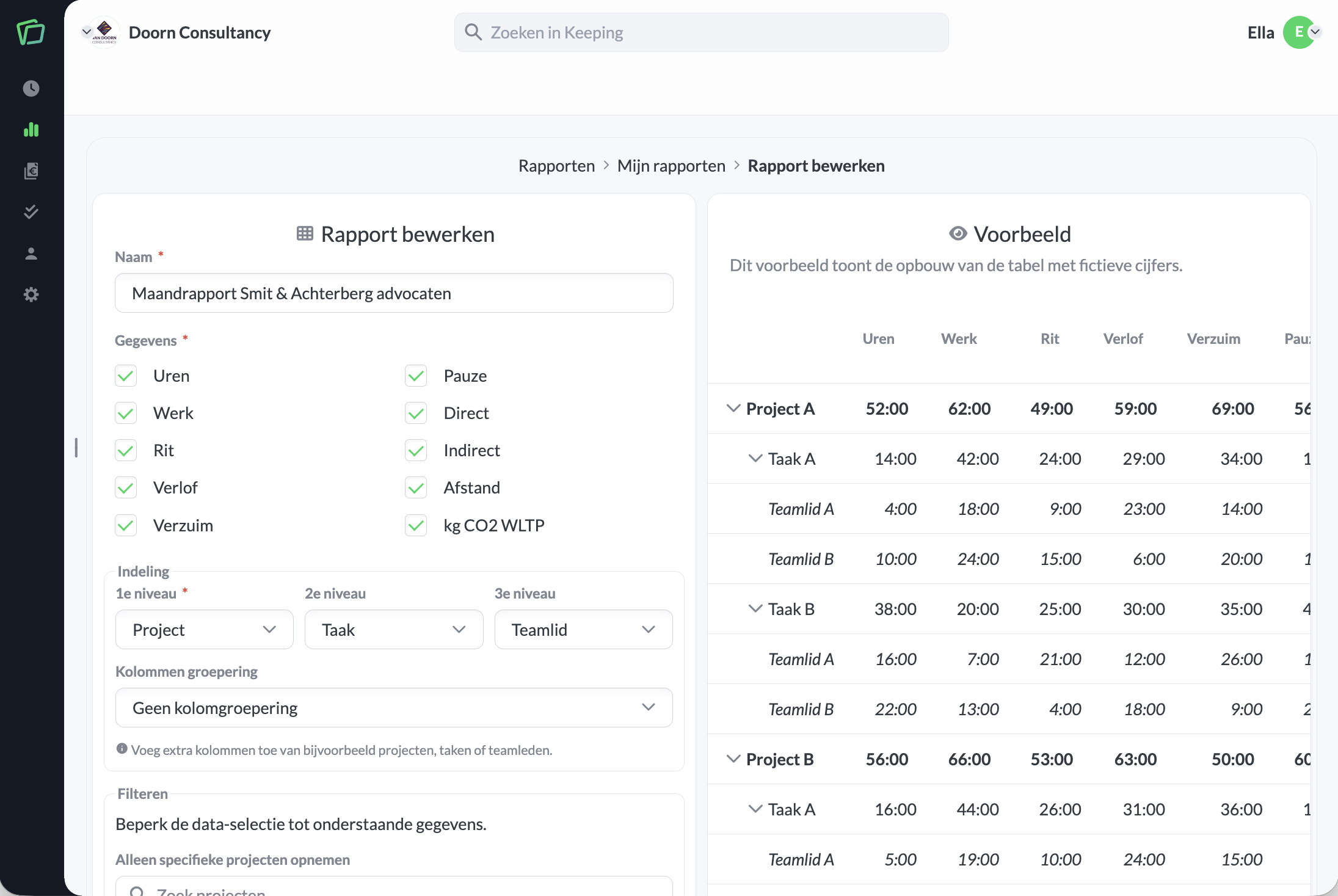Toggle the Werk checkbox

point(126,413)
